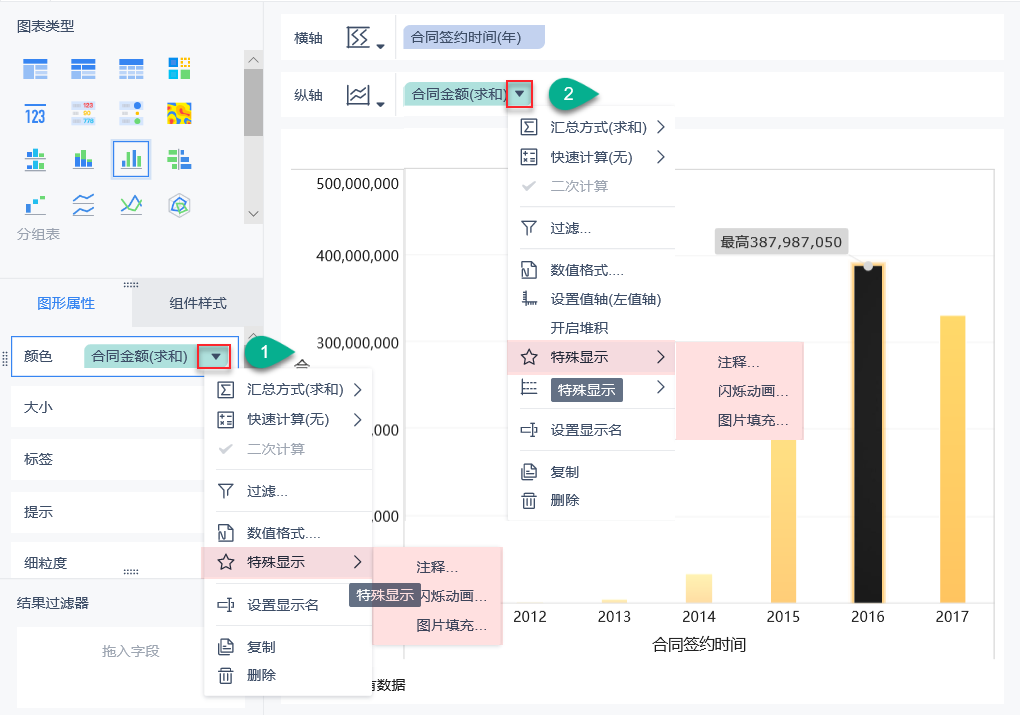Image resolution: width=1020 pixels, height=715 pixels.
Task: Select the 2017 bar in chart
Action: coord(952,459)
